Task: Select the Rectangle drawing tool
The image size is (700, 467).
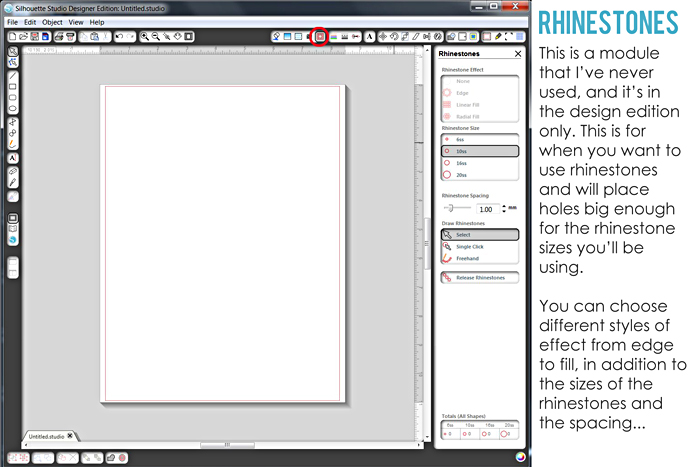Action: (13, 87)
